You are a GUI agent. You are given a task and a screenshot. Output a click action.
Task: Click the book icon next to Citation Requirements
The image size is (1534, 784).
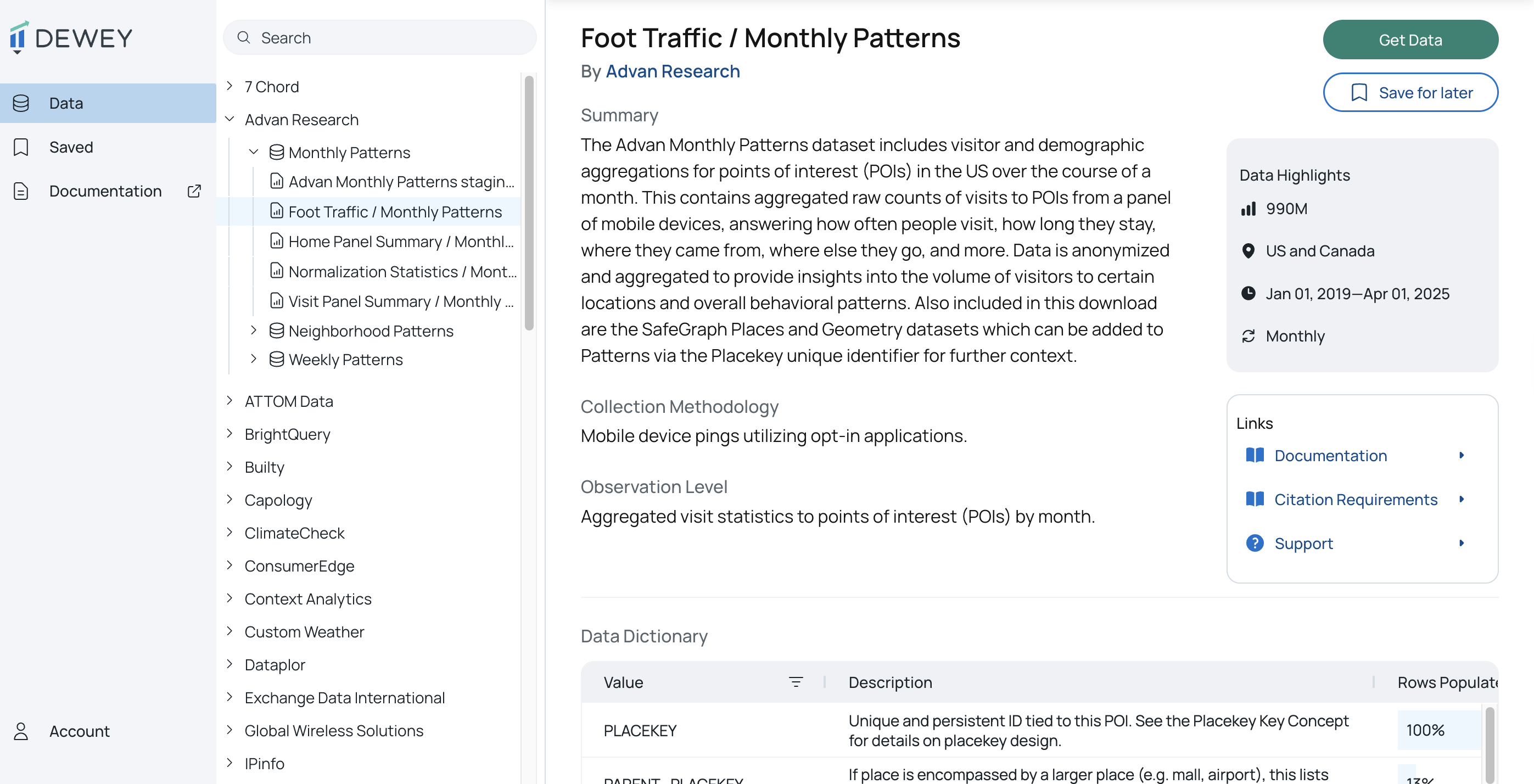1255,499
